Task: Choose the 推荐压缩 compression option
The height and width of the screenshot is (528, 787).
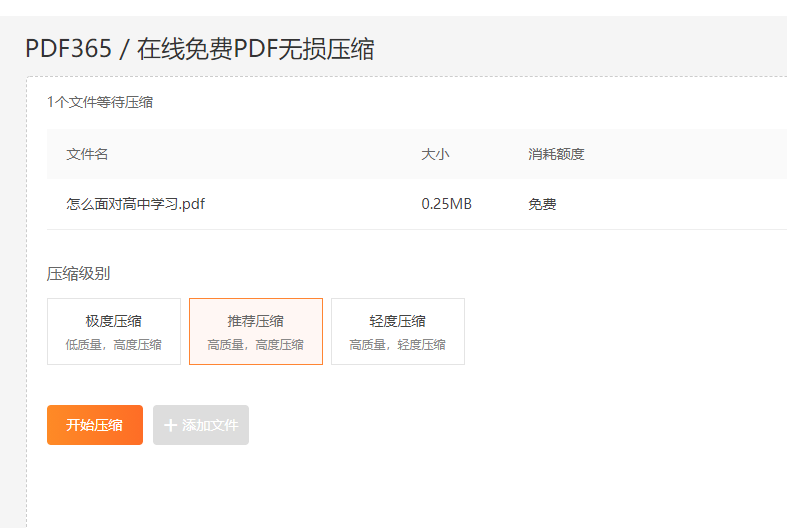Action: point(256,331)
